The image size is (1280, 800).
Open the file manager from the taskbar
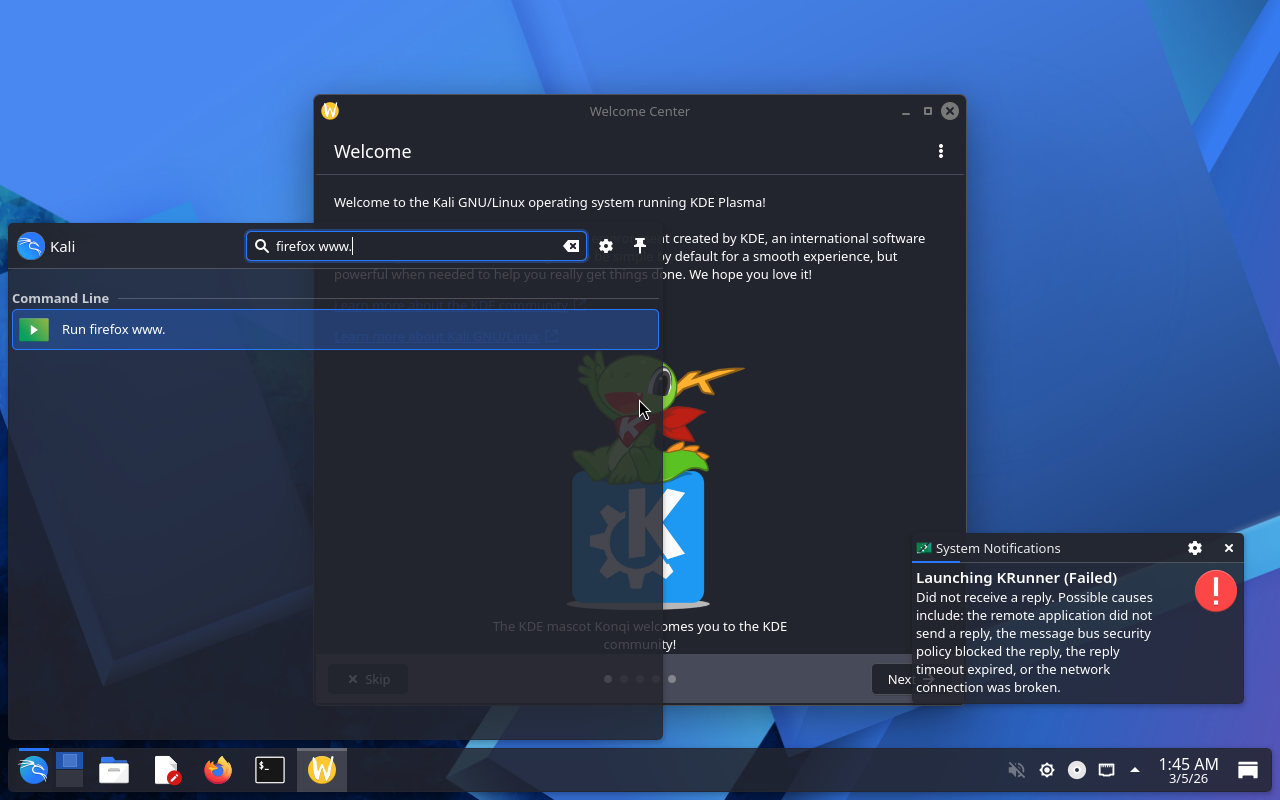(114, 770)
